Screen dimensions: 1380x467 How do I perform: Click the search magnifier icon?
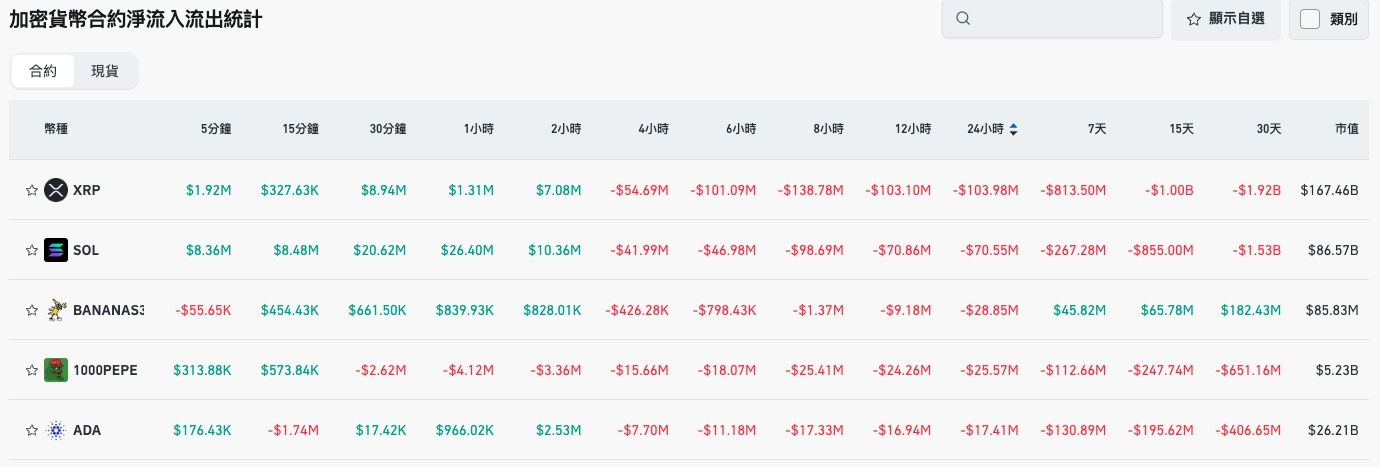pyautogui.click(x=963, y=18)
